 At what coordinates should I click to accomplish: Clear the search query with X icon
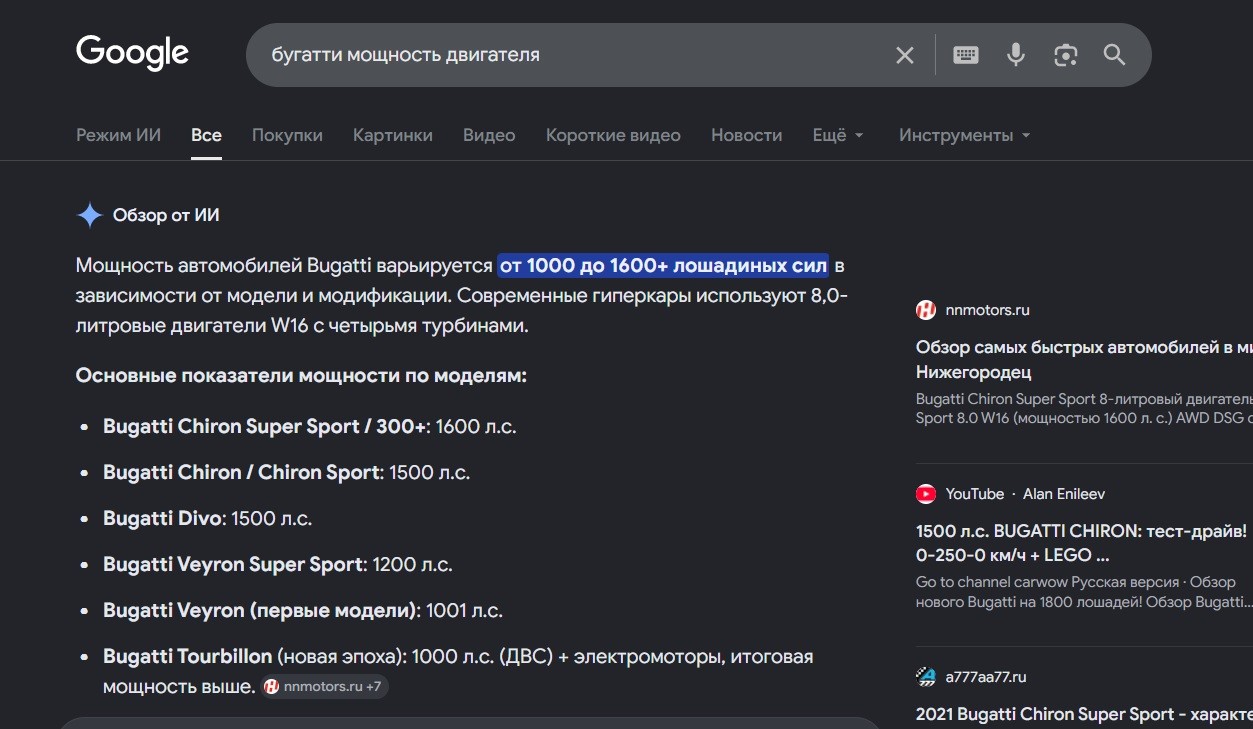(905, 55)
